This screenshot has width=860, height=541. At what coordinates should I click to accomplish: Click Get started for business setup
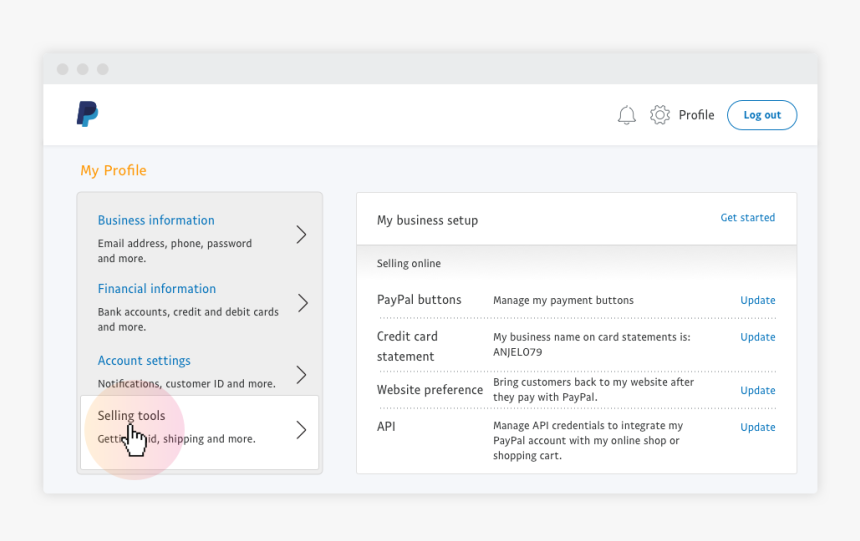click(748, 217)
